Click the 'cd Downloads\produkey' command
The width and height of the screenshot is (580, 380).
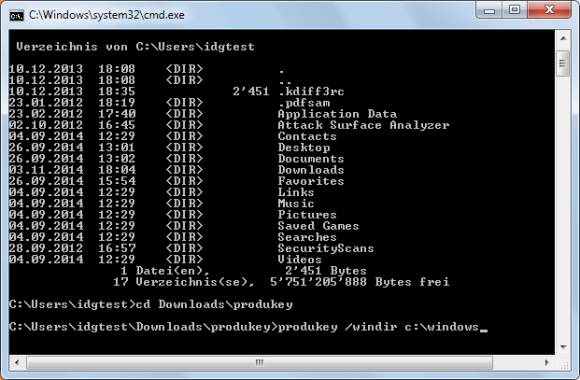point(214,305)
